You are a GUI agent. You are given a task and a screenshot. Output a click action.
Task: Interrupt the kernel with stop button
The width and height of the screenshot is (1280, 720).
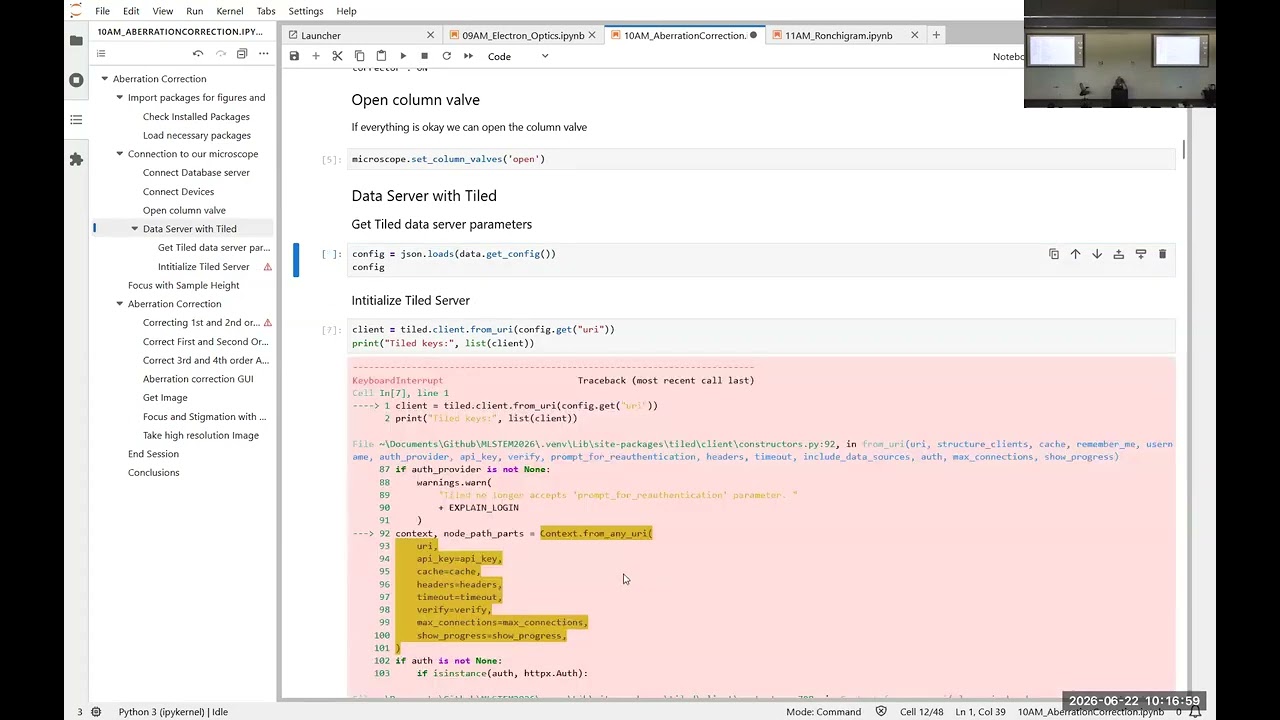pyautogui.click(x=425, y=56)
